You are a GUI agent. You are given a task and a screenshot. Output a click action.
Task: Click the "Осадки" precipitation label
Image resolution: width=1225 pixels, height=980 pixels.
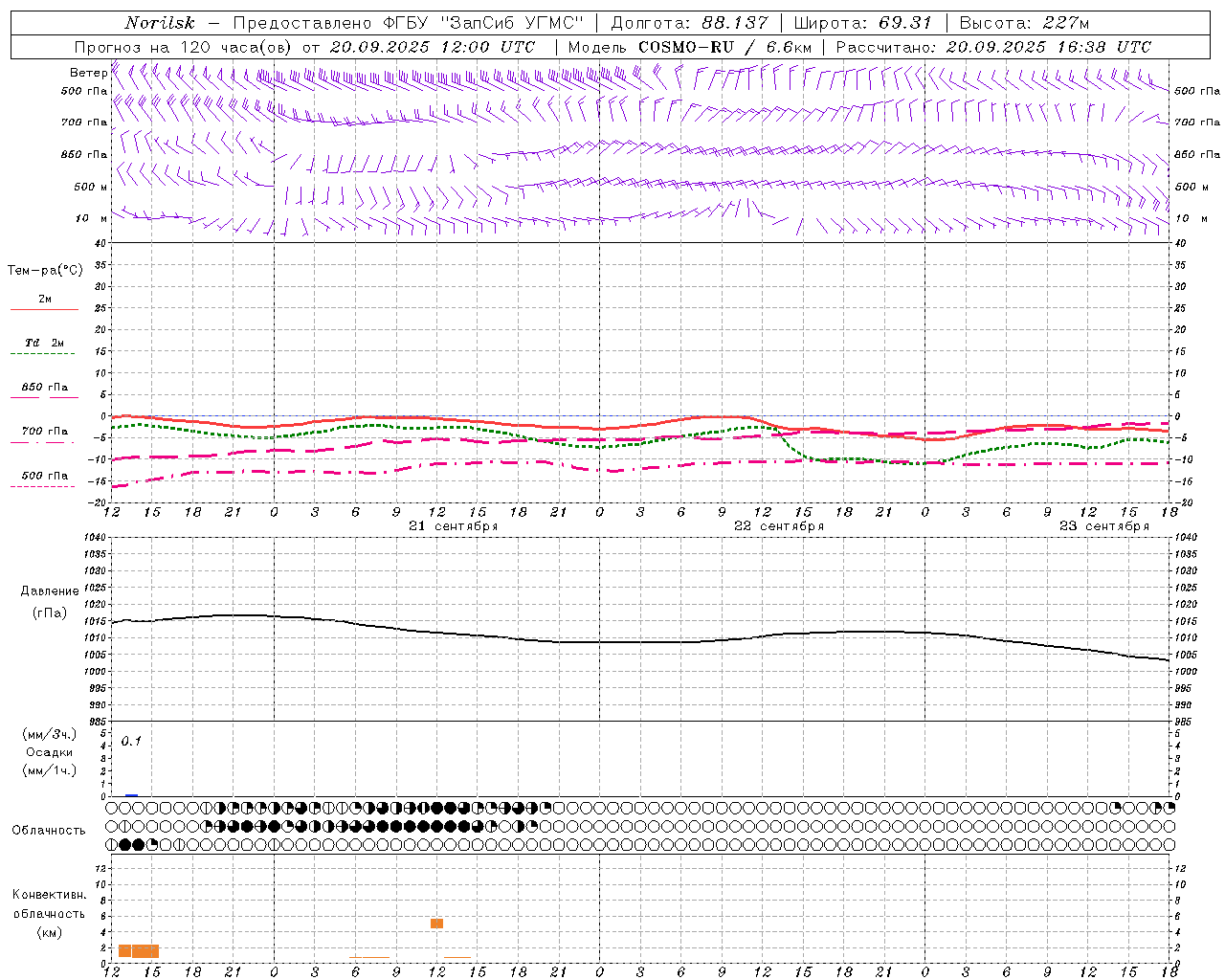coord(49,752)
